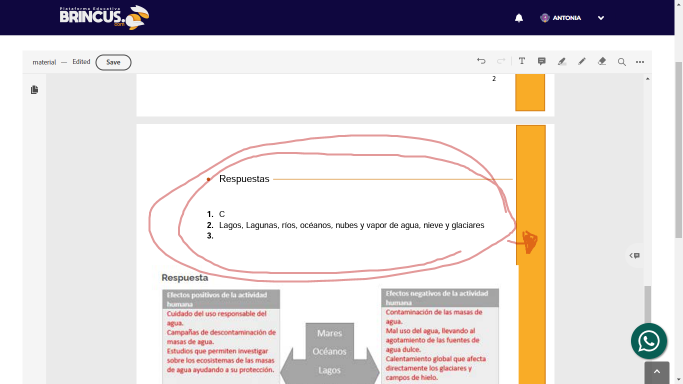This screenshot has width=683, height=384.
Task: Open the page thumbnails panel
Action: (x=34, y=90)
